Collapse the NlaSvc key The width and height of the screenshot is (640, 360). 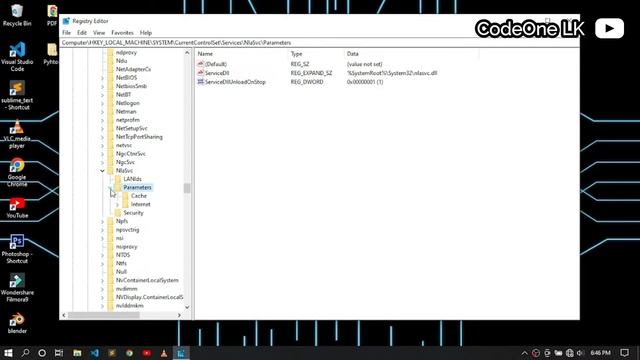pyautogui.click(x=102, y=171)
